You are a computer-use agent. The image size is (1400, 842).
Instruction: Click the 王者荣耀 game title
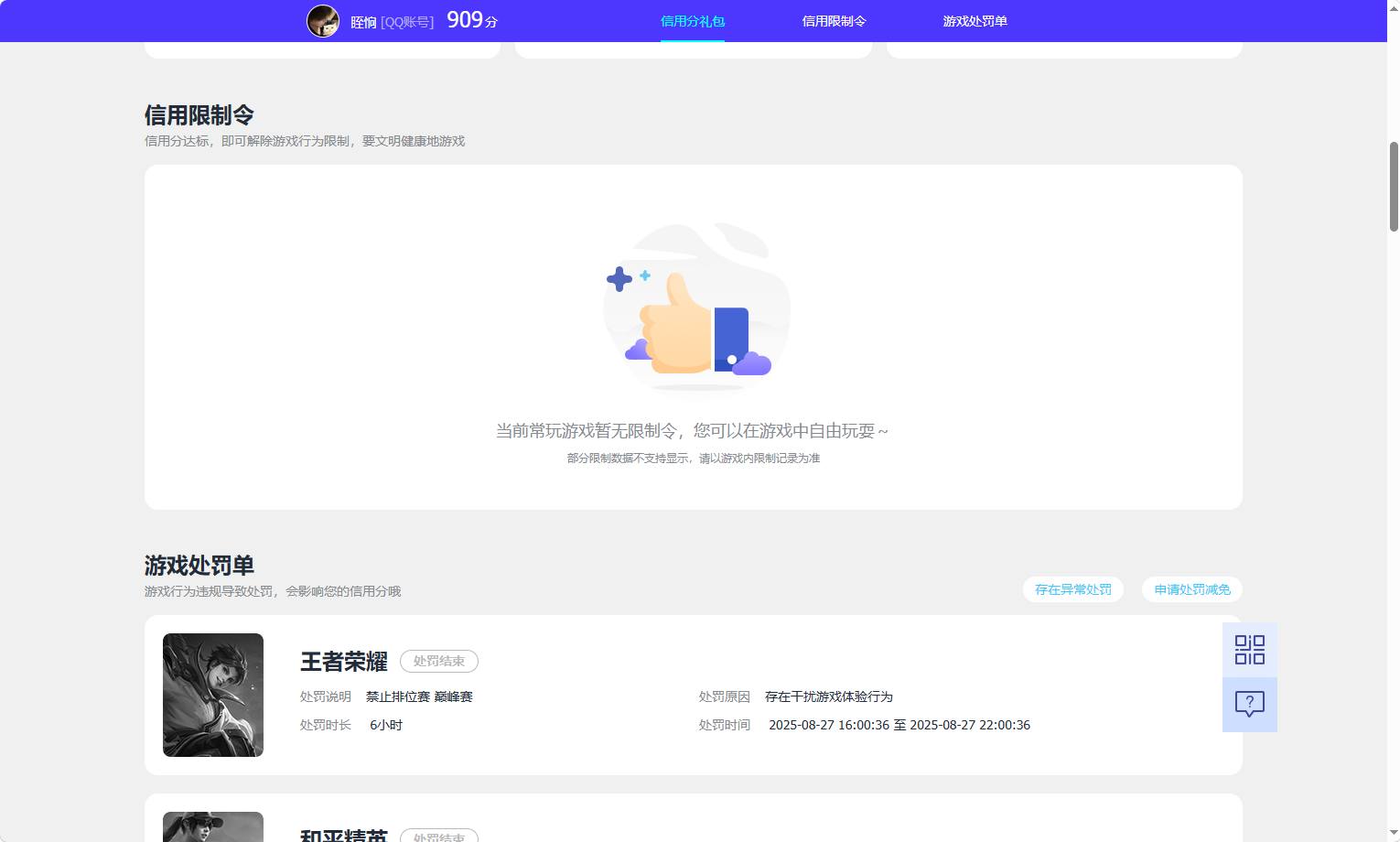[344, 661]
